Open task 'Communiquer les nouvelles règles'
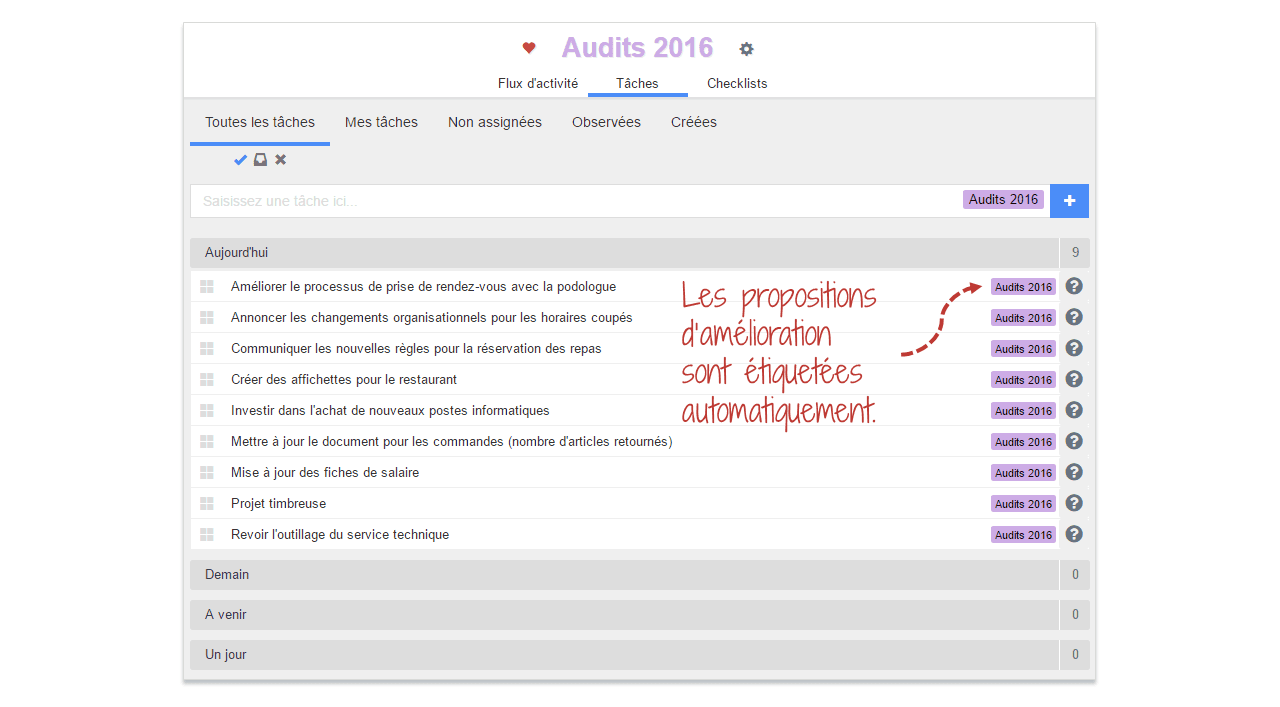This screenshot has height=707, width=1280. click(416, 349)
